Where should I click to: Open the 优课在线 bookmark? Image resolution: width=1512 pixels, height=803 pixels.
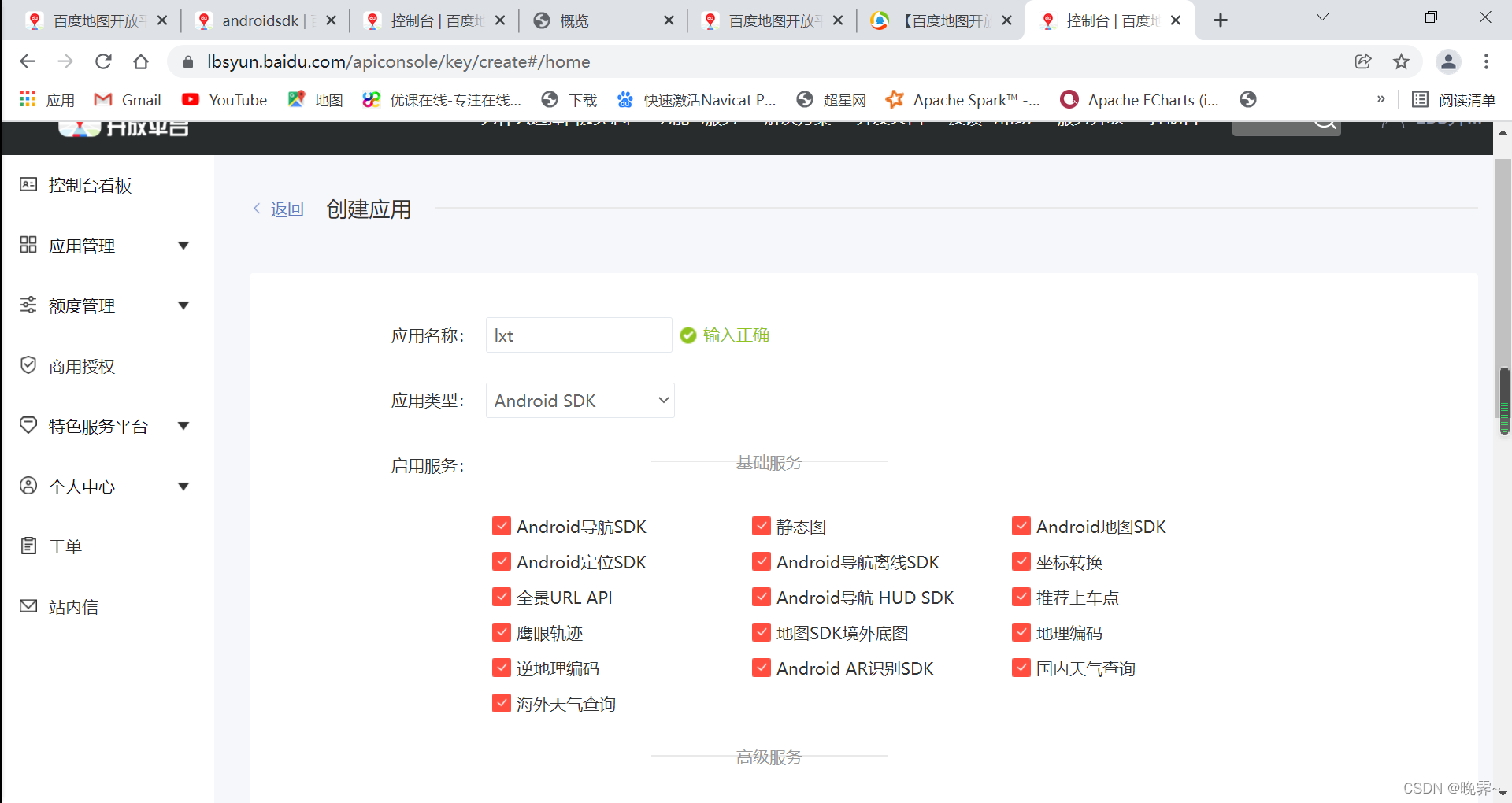tap(442, 100)
